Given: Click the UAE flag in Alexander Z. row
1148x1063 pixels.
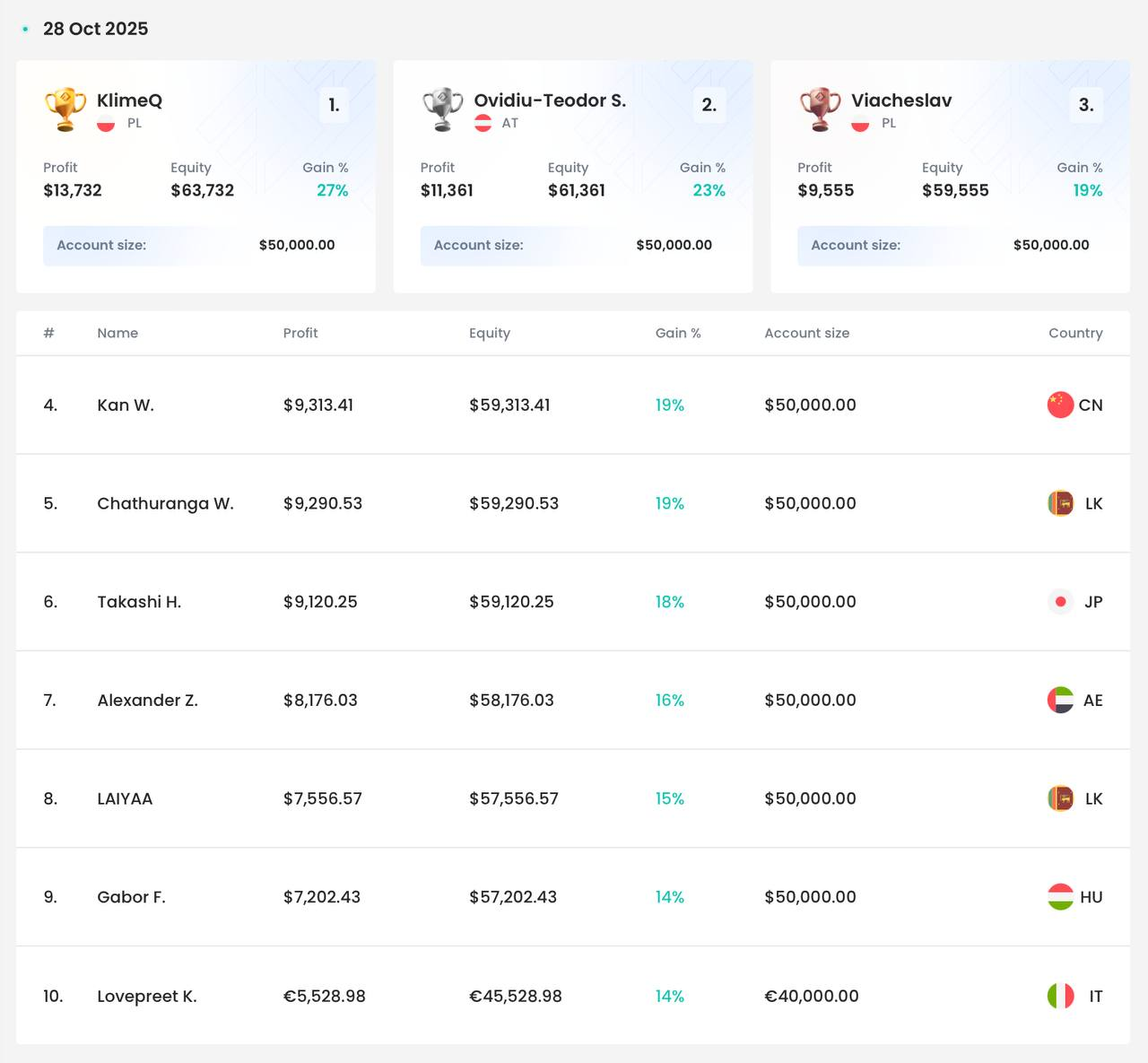Looking at the screenshot, I should point(1060,700).
